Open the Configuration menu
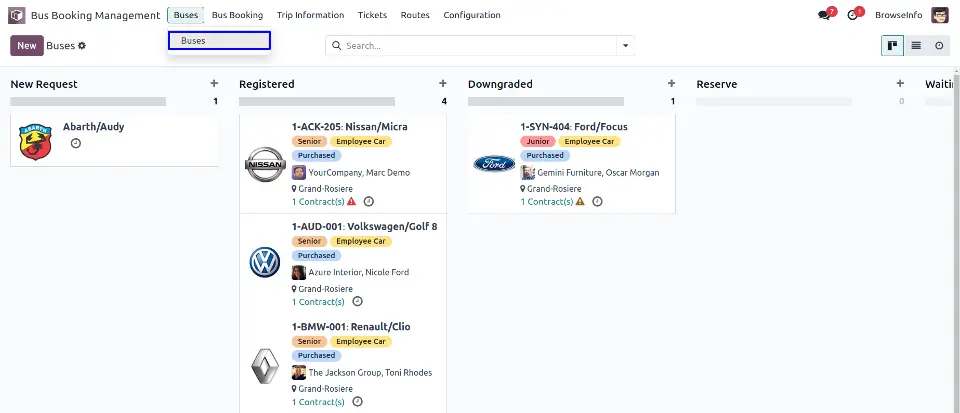 (472, 15)
